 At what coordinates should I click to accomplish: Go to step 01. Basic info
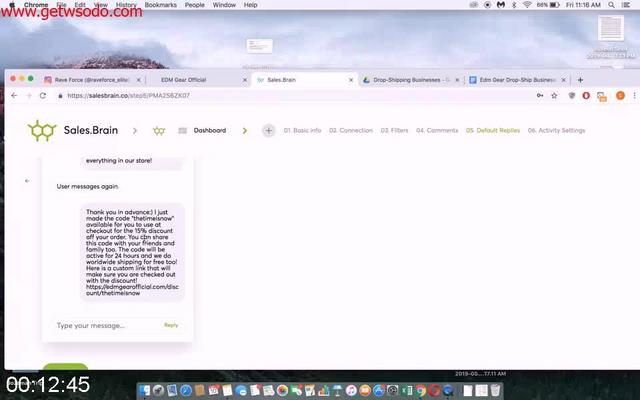(x=302, y=131)
